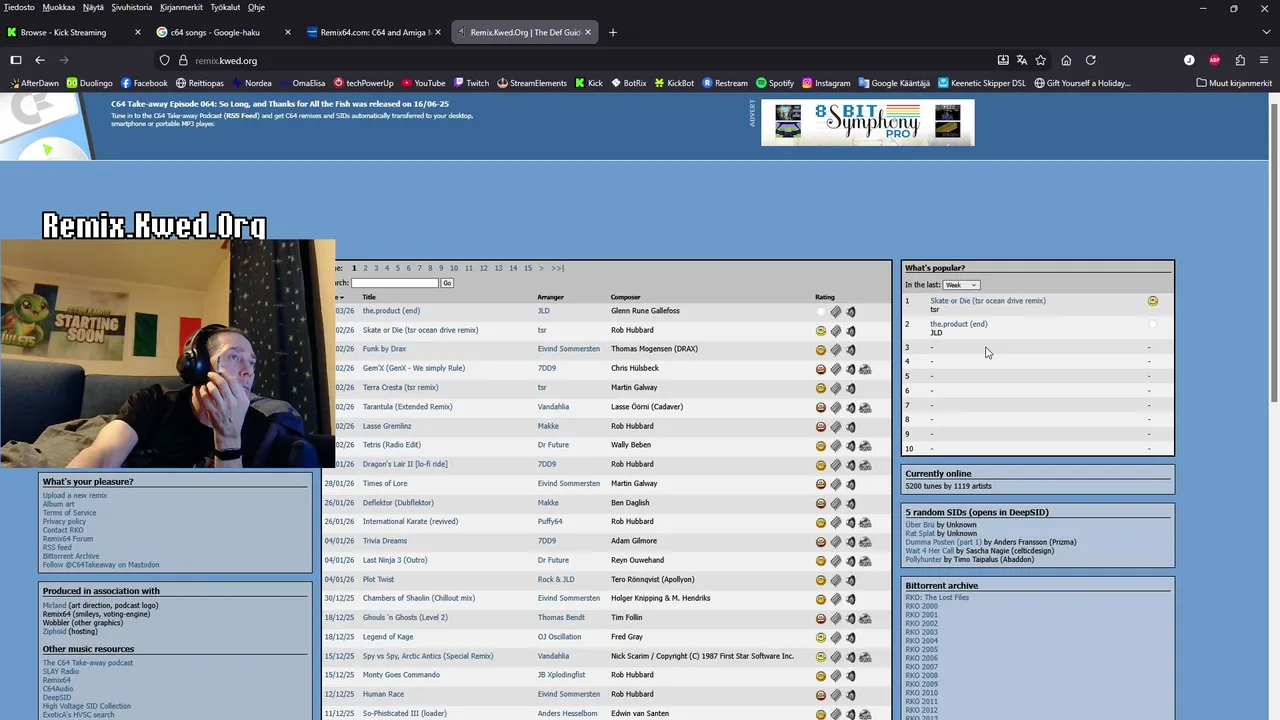Click the chip icon in Times of Lore row
Viewport: 1280px width, 720px height.
[x=836, y=484]
